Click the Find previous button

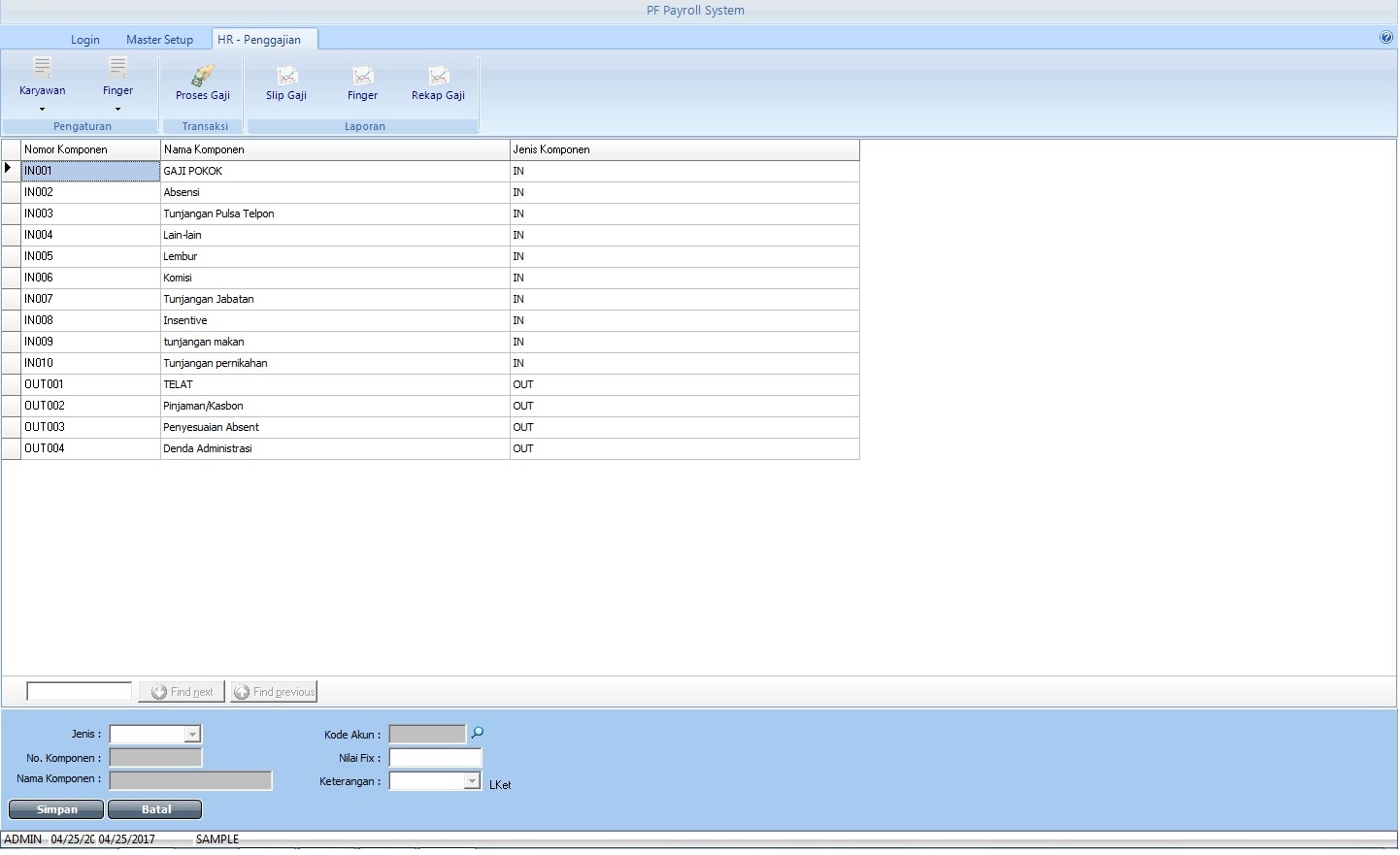pyautogui.click(x=274, y=692)
